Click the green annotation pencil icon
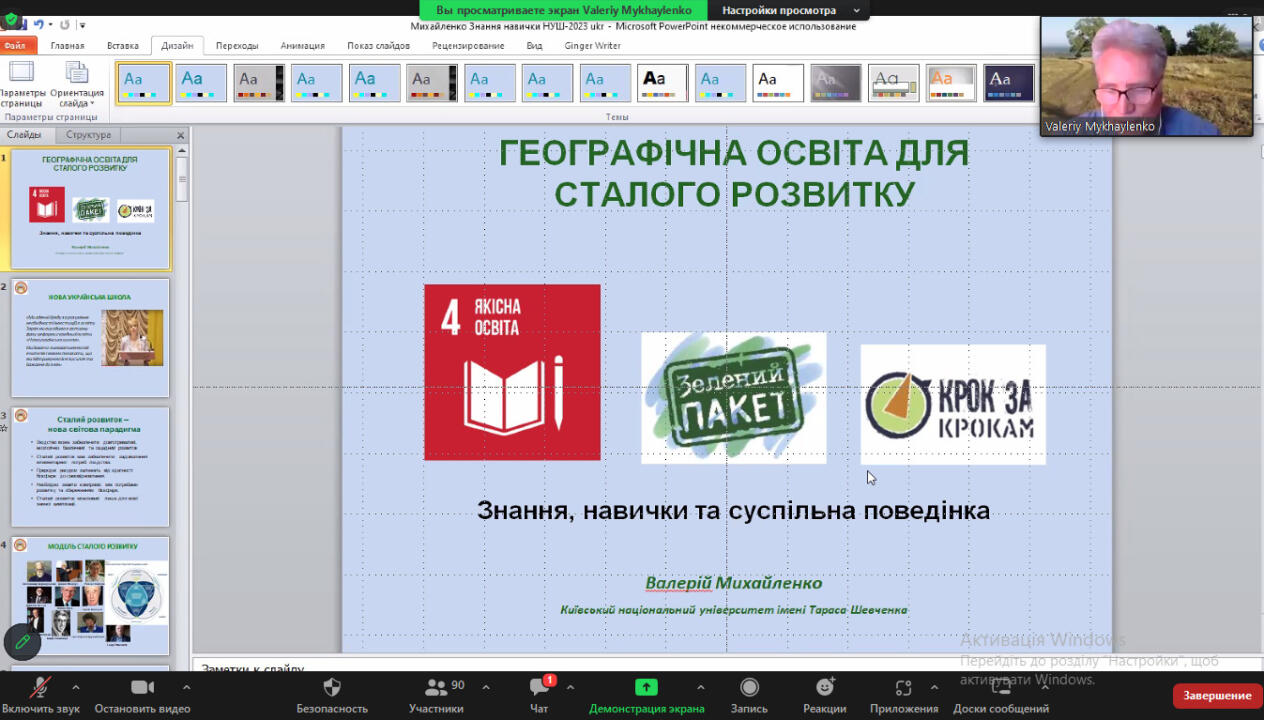This screenshot has width=1264, height=720. (x=22, y=642)
